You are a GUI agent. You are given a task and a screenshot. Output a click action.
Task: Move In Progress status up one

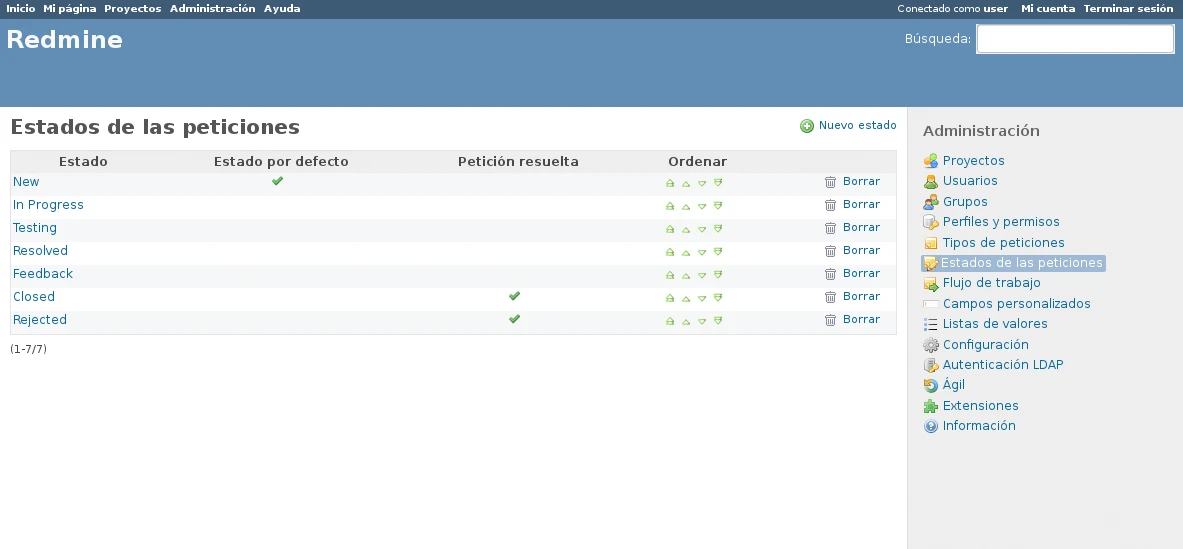pos(686,206)
